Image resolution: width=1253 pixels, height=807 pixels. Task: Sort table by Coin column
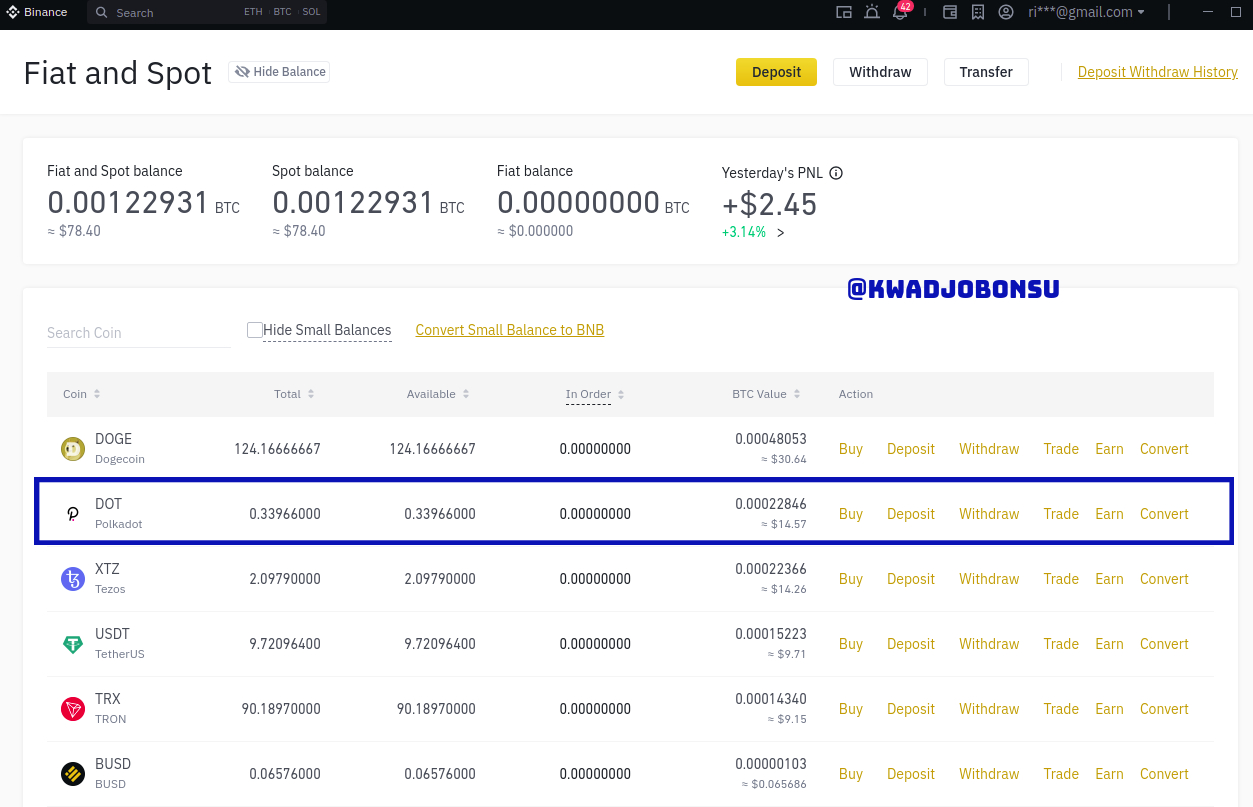tap(82, 394)
